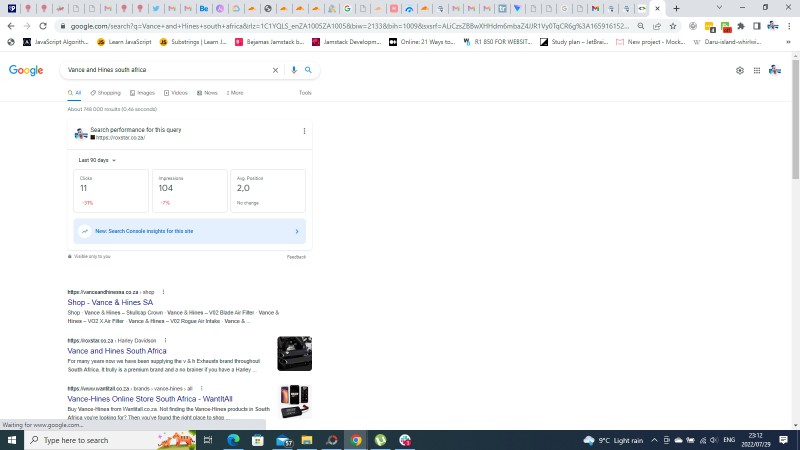Viewport: 800px width, 450px height.
Task: Open the Google apps grid
Action: [x=757, y=70]
